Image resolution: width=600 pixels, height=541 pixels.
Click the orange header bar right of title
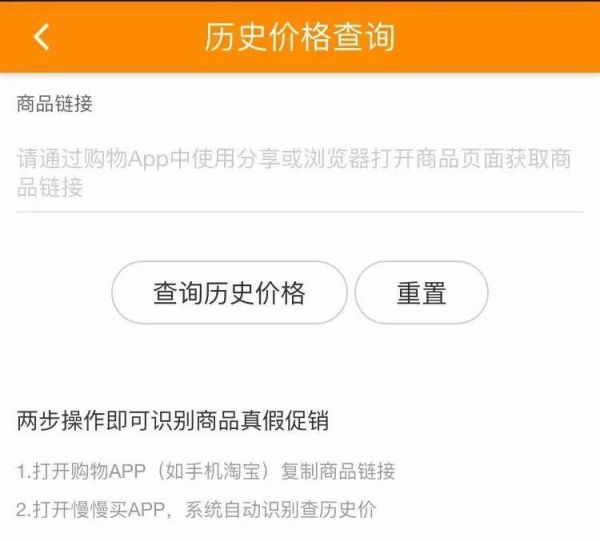497,37
